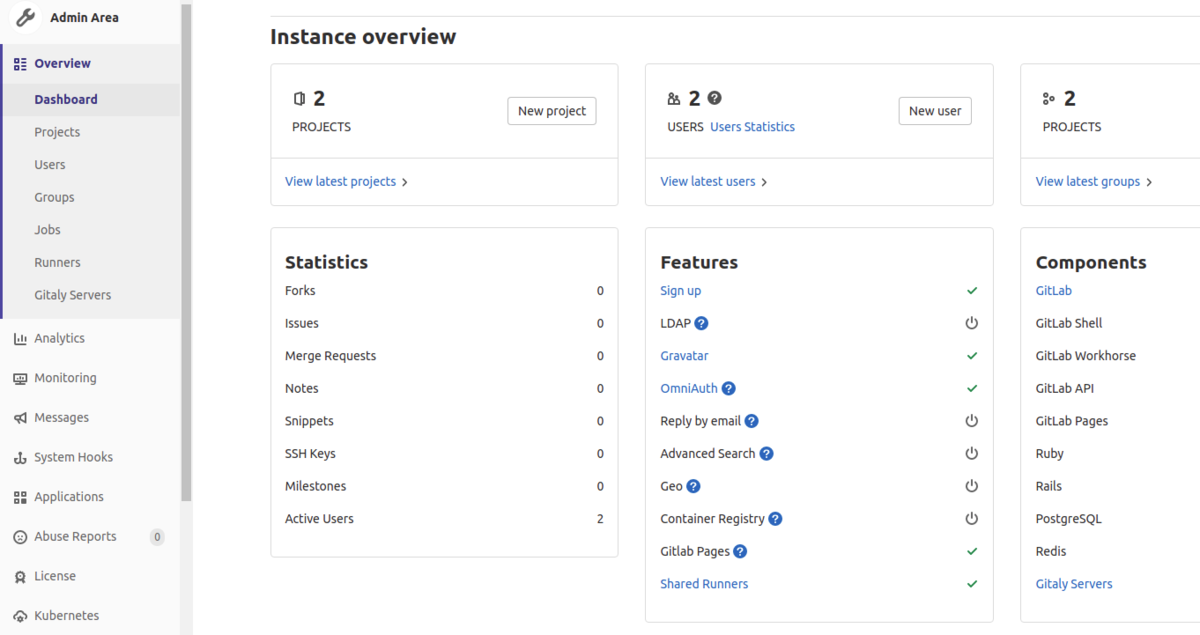Viewport: 1200px width, 635px height.
Task: Click the Messages megaphone icon
Action: coord(20,418)
